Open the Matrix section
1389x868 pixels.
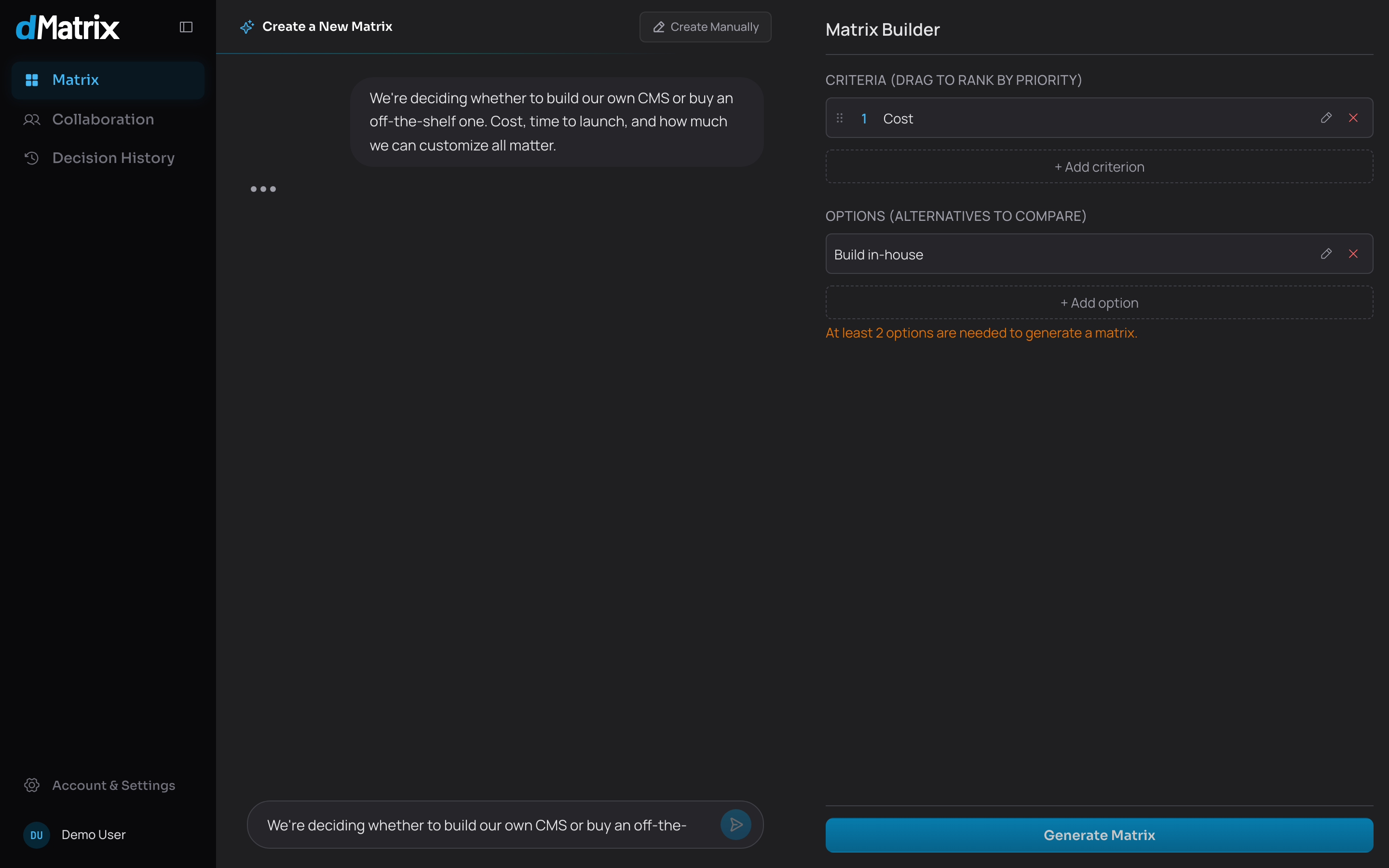pos(108,80)
